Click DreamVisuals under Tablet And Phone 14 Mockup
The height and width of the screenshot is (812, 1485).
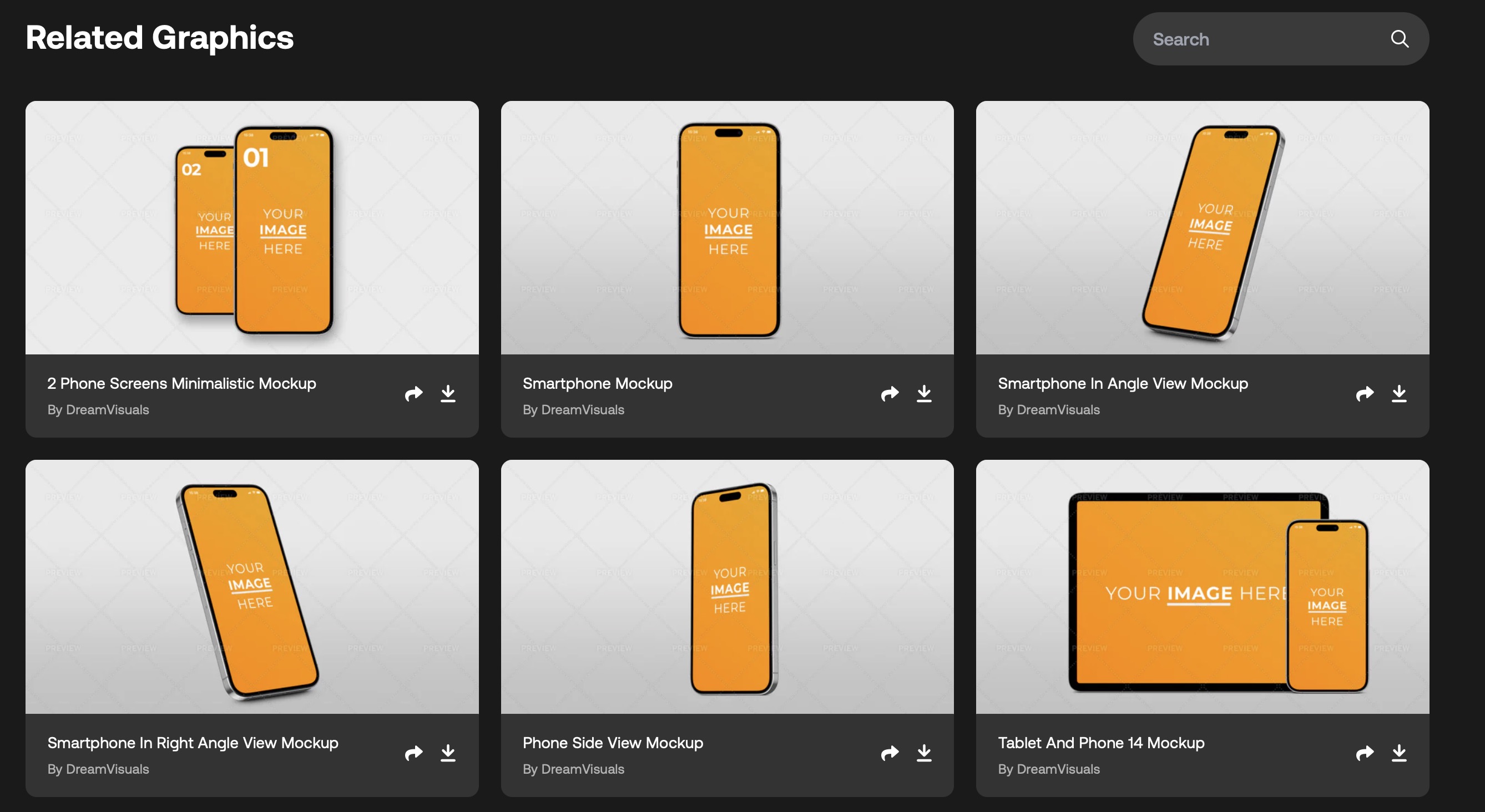[1058, 769]
